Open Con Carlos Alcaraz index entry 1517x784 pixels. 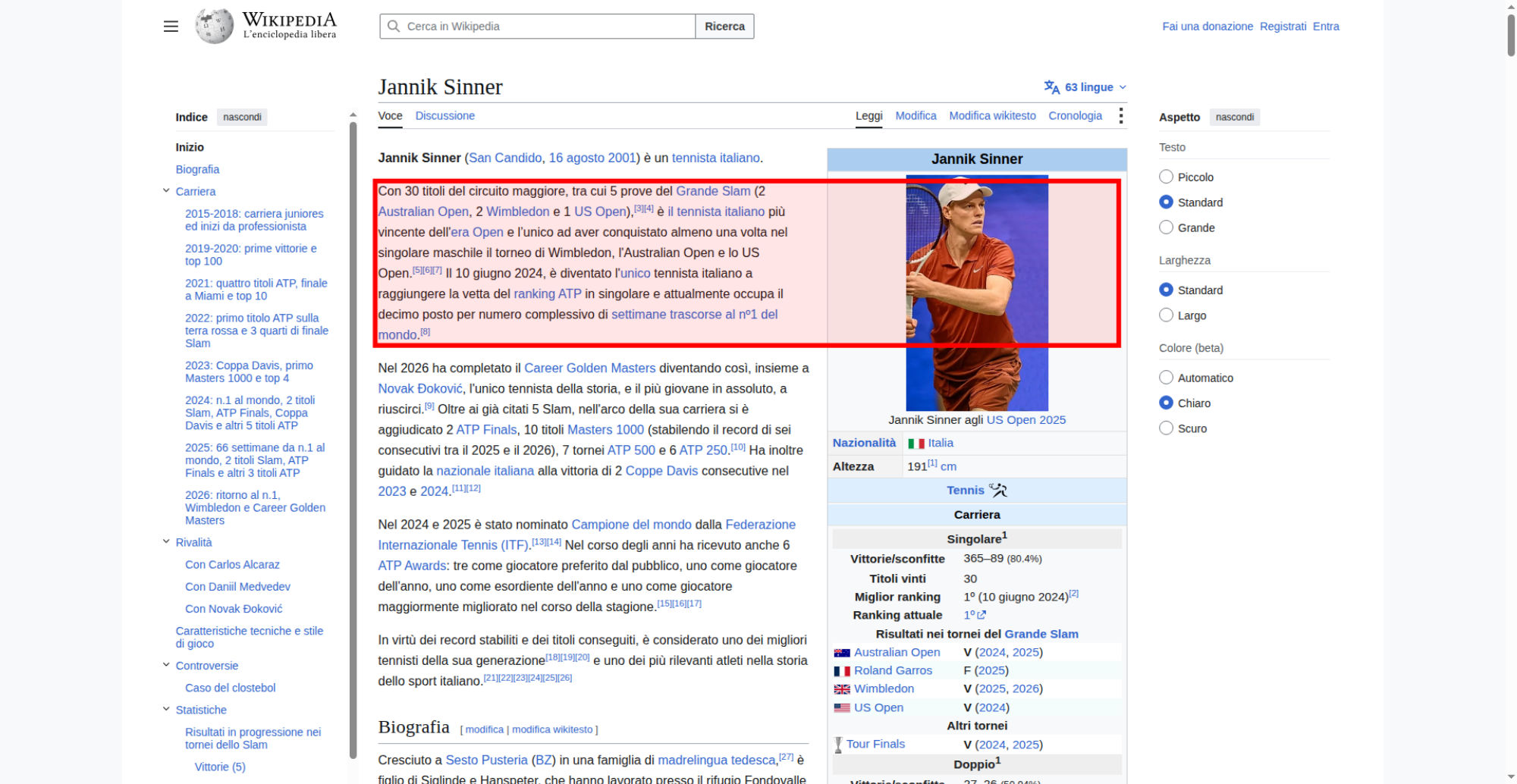click(232, 565)
